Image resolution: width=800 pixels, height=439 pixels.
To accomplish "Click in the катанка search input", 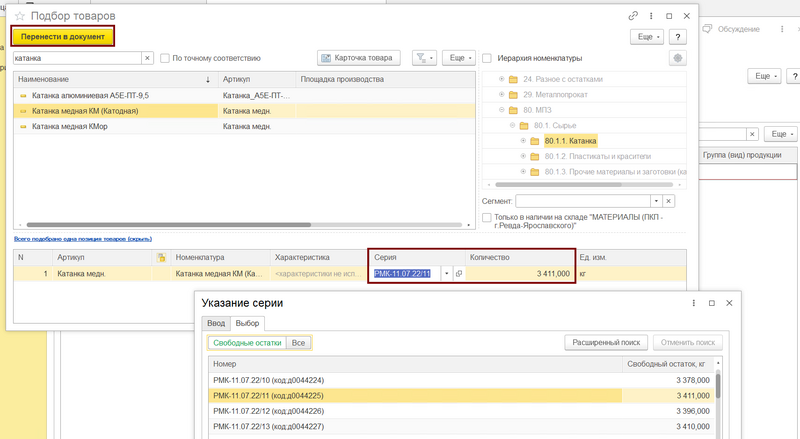I will (x=78, y=58).
